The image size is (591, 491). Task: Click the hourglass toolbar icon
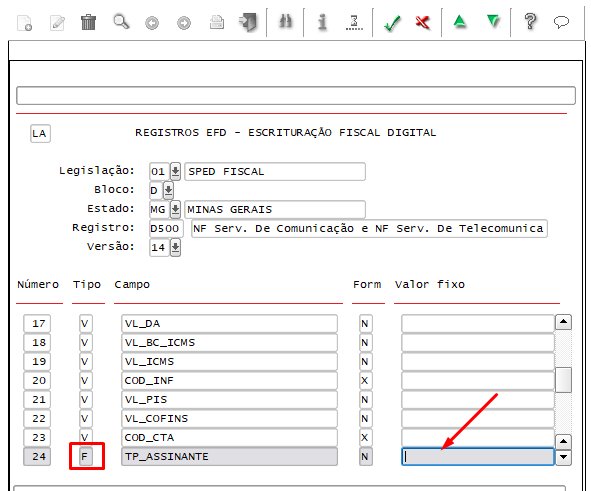click(354, 22)
